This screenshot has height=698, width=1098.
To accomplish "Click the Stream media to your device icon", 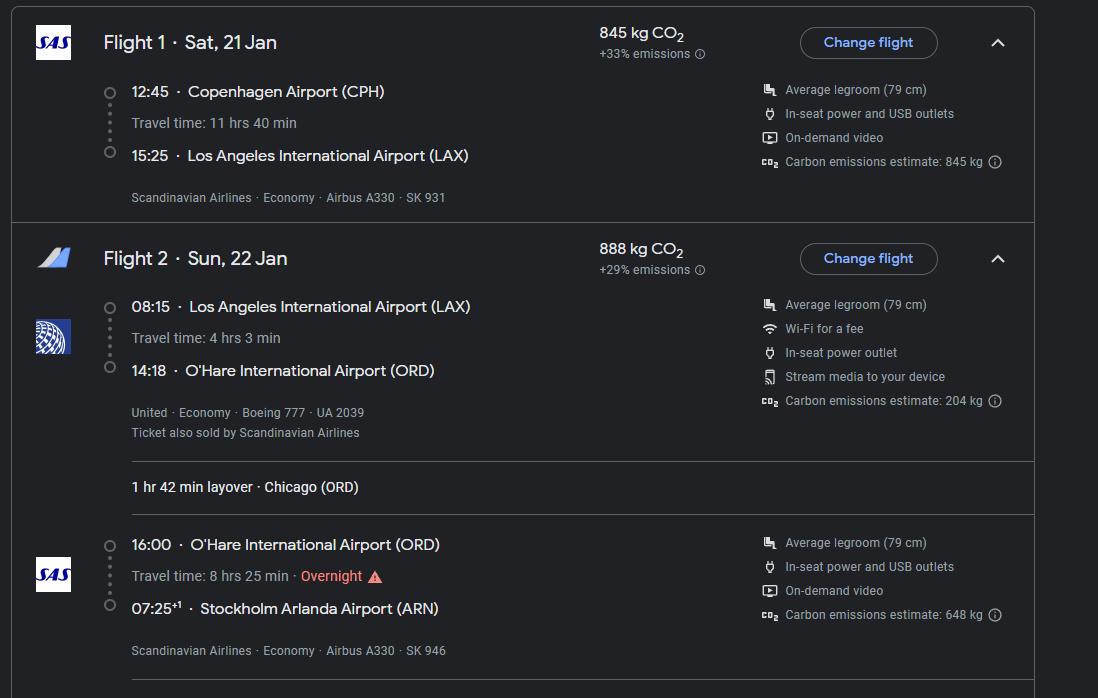I will pyautogui.click(x=770, y=377).
